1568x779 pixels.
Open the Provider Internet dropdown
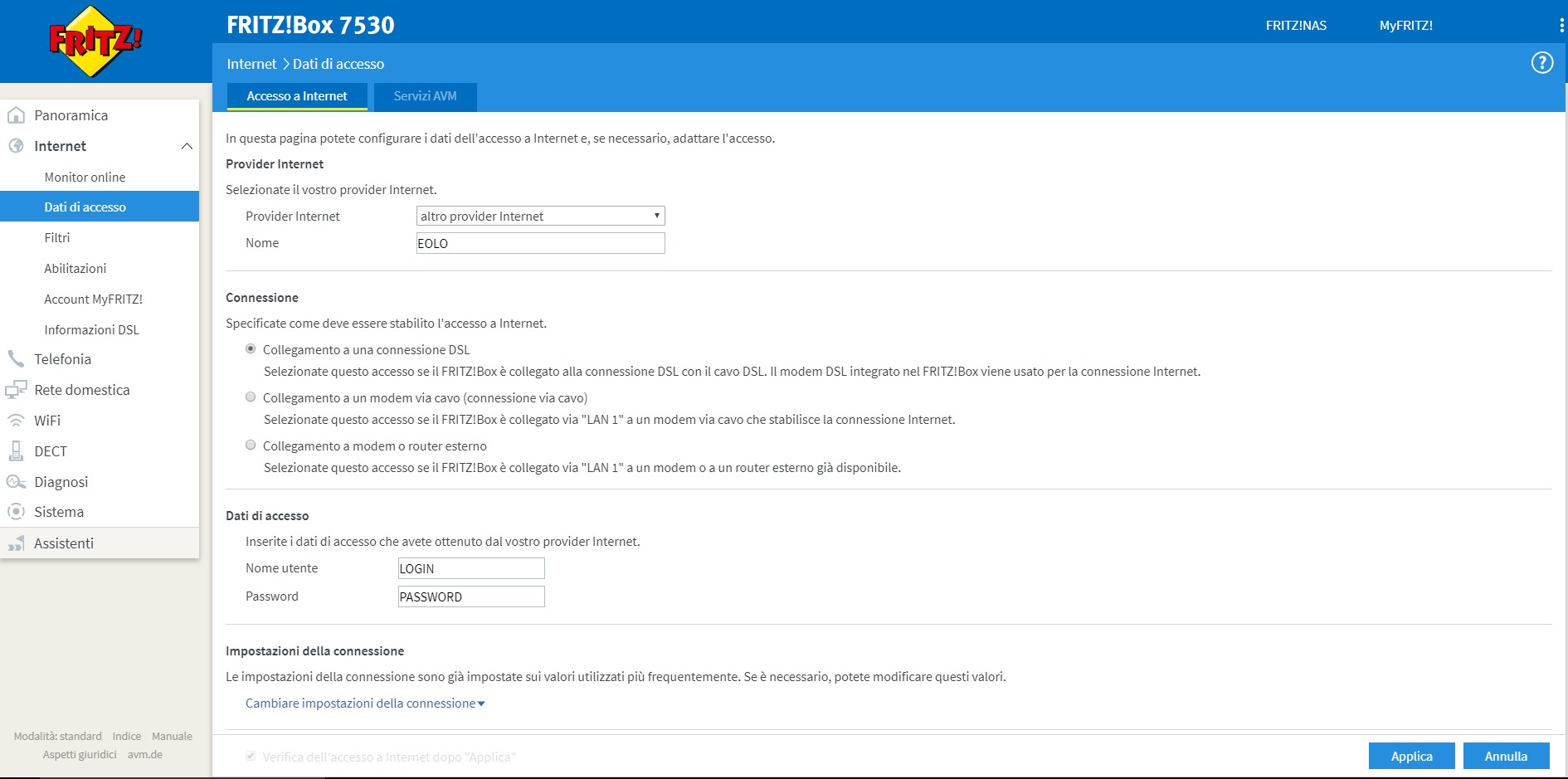pos(540,216)
